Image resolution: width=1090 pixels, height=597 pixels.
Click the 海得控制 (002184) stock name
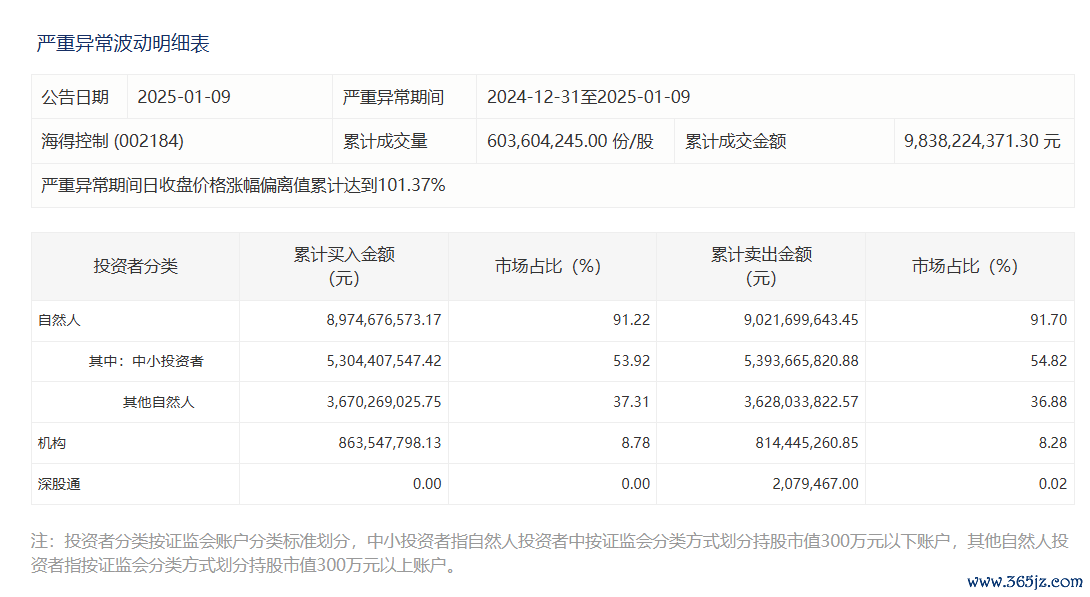pos(112,141)
